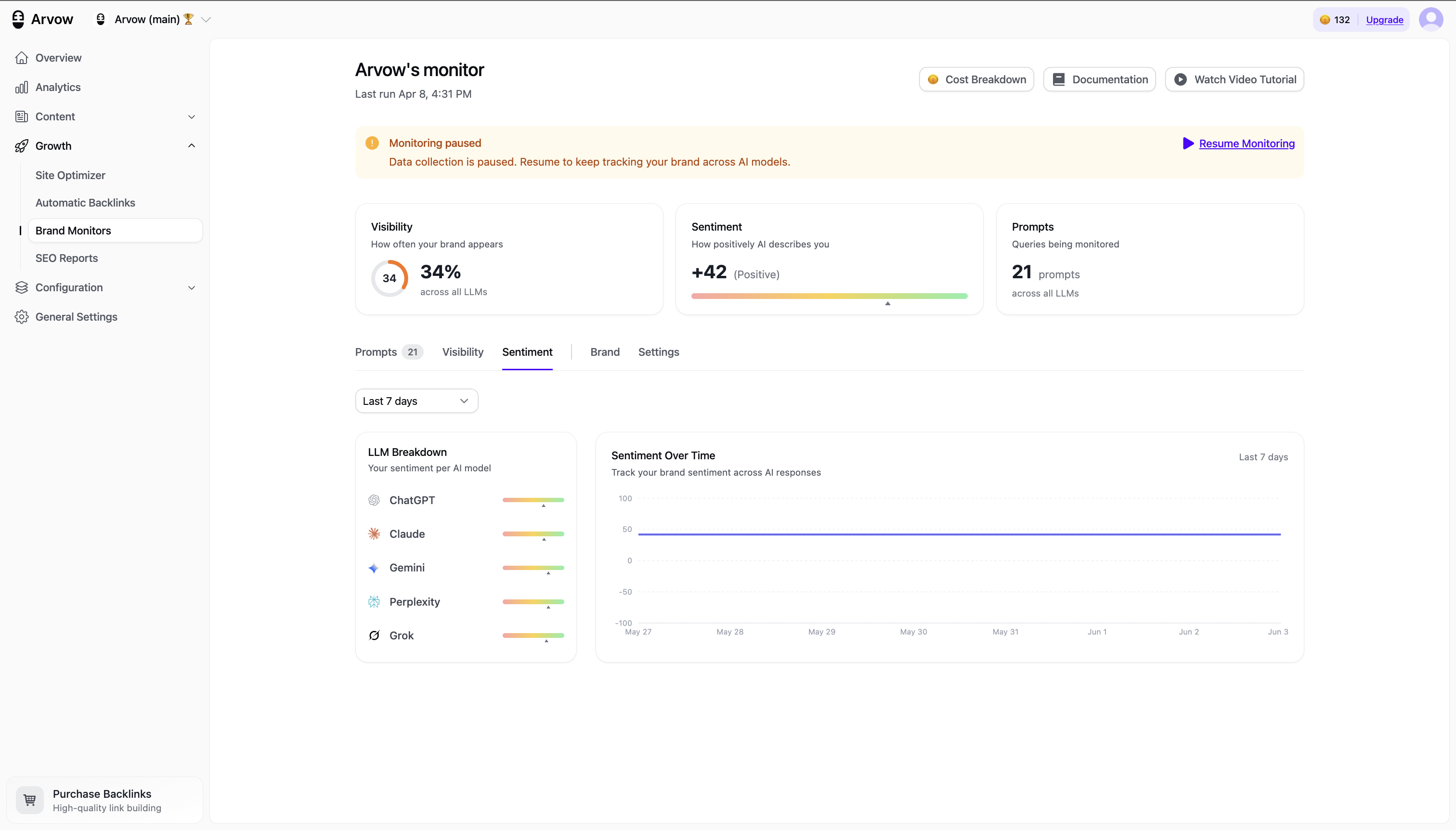Click the Grok logo icon
This screenshot has width=1456, height=830.
tap(374, 635)
